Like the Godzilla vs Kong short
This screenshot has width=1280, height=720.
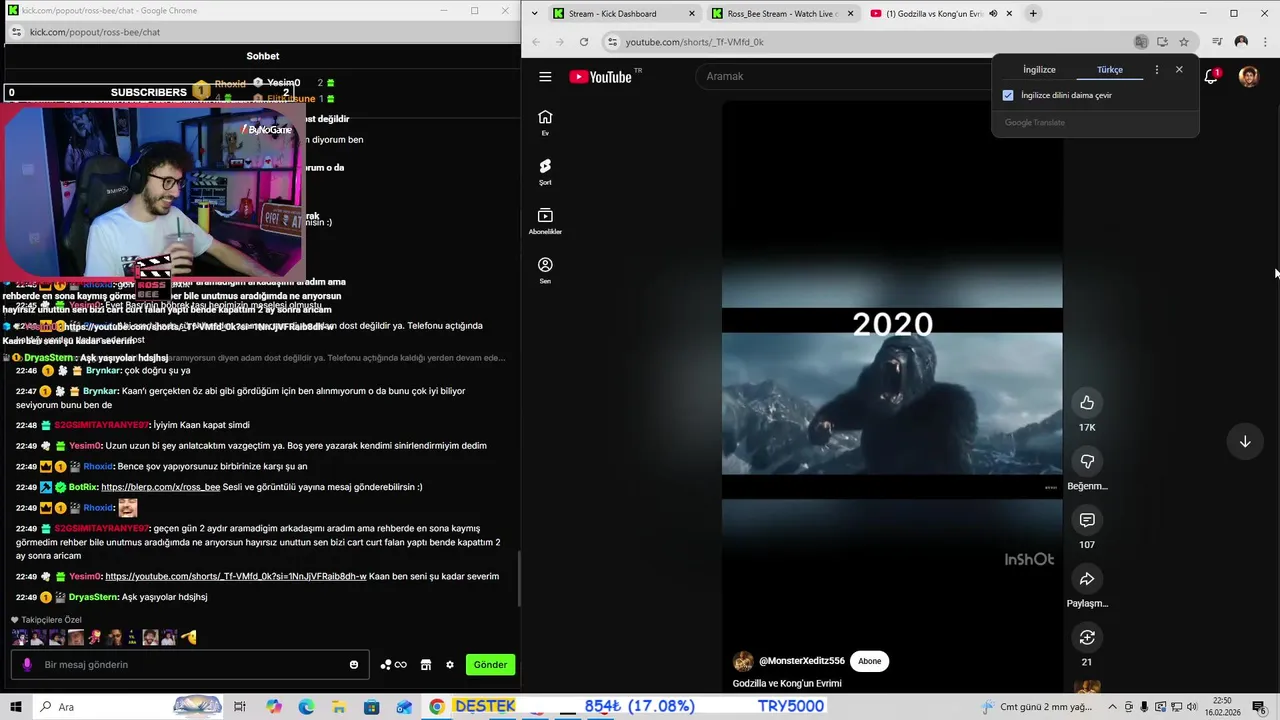click(x=1087, y=402)
